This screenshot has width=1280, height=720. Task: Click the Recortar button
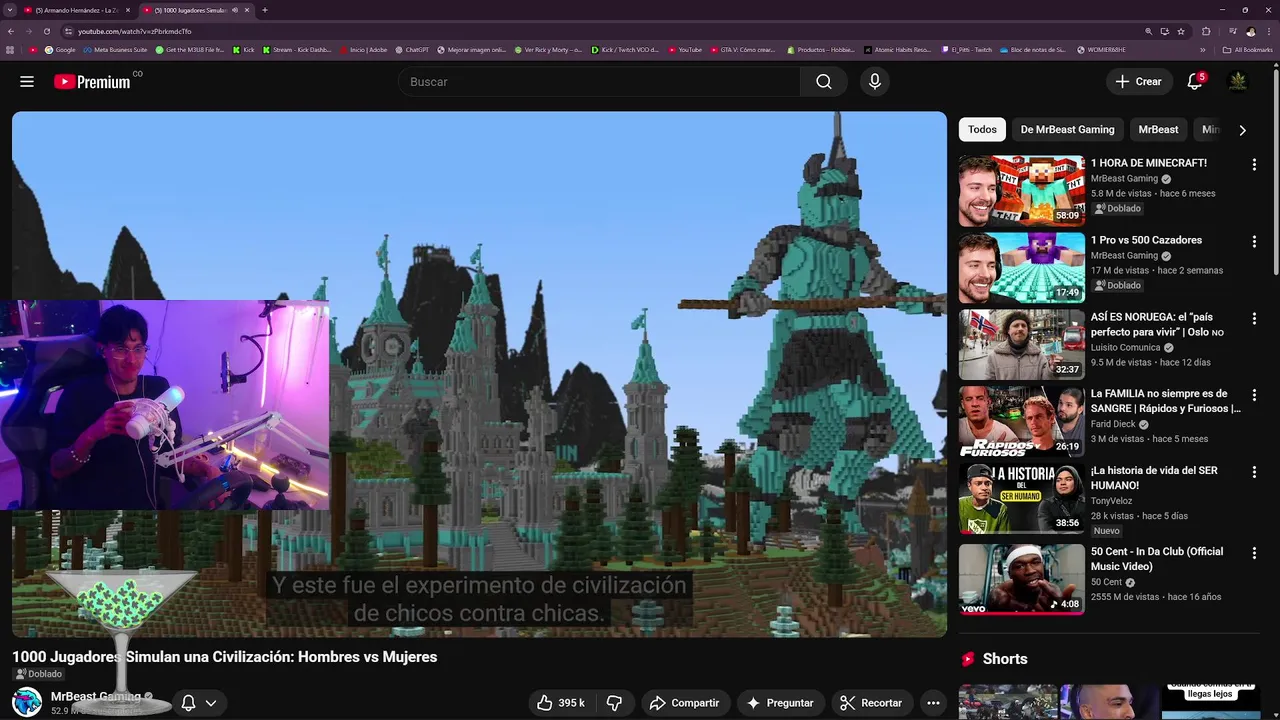(x=871, y=703)
